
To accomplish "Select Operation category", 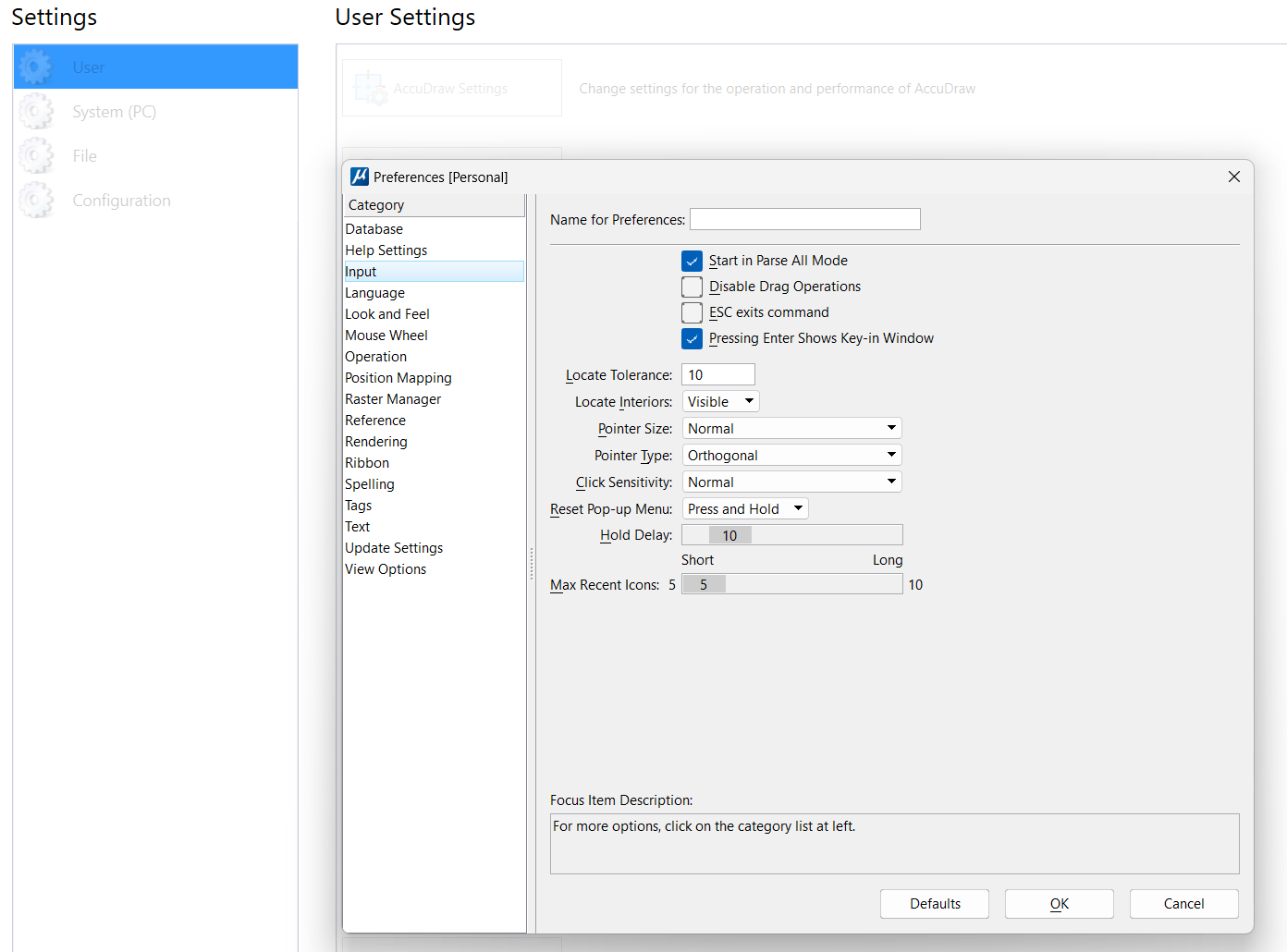I will pyautogui.click(x=434, y=357).
